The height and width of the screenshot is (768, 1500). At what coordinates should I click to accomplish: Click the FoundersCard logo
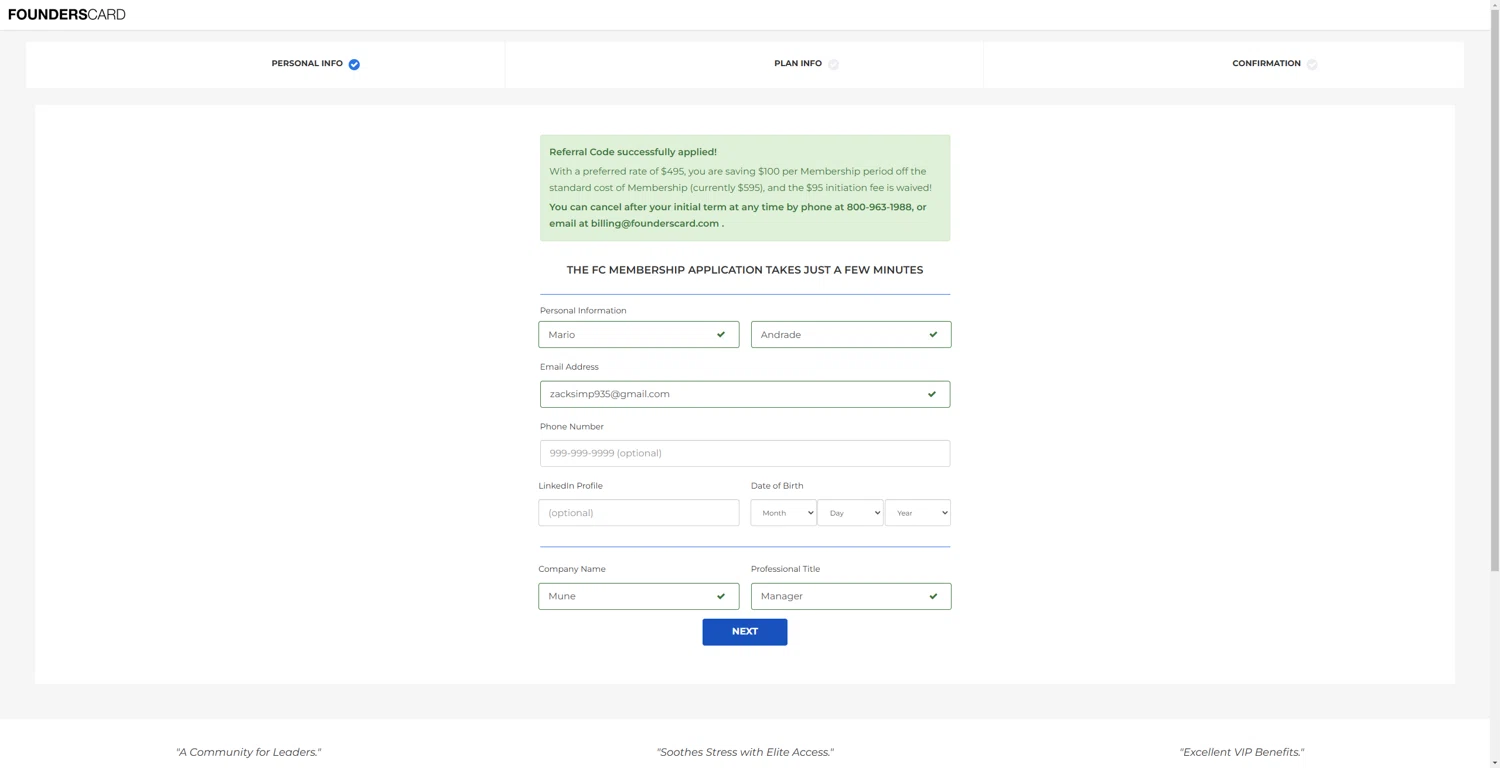coord(67,14)
